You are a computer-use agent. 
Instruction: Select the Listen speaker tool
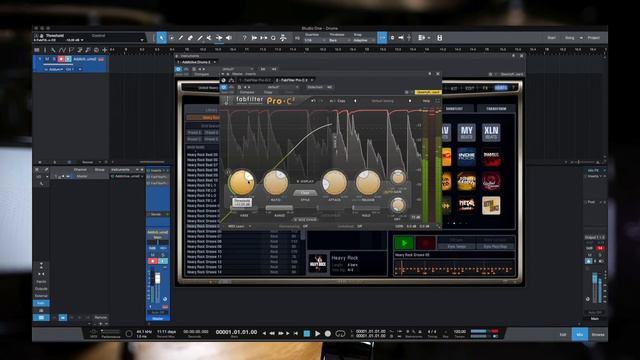click(229, 38)
